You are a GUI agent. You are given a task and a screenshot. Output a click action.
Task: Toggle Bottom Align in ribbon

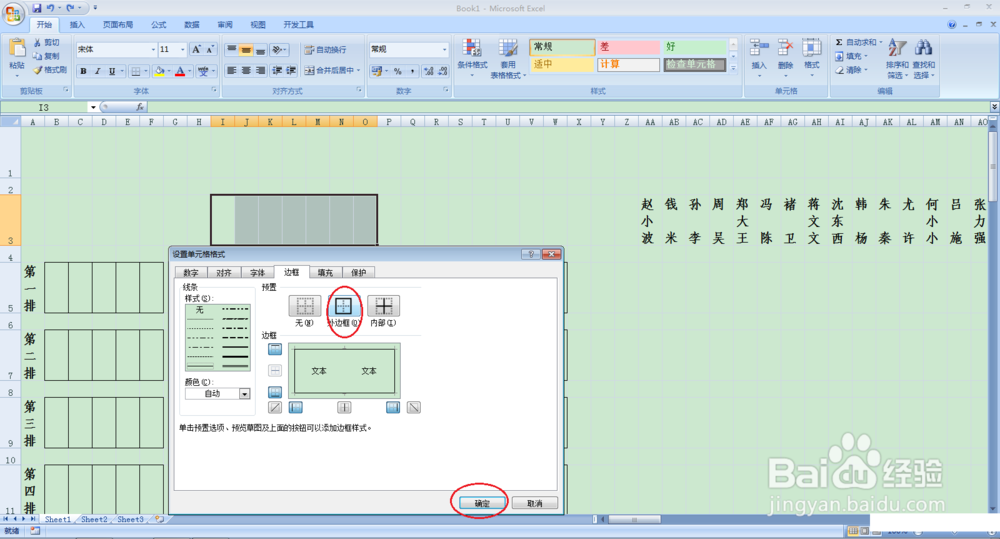coord(260,50)
